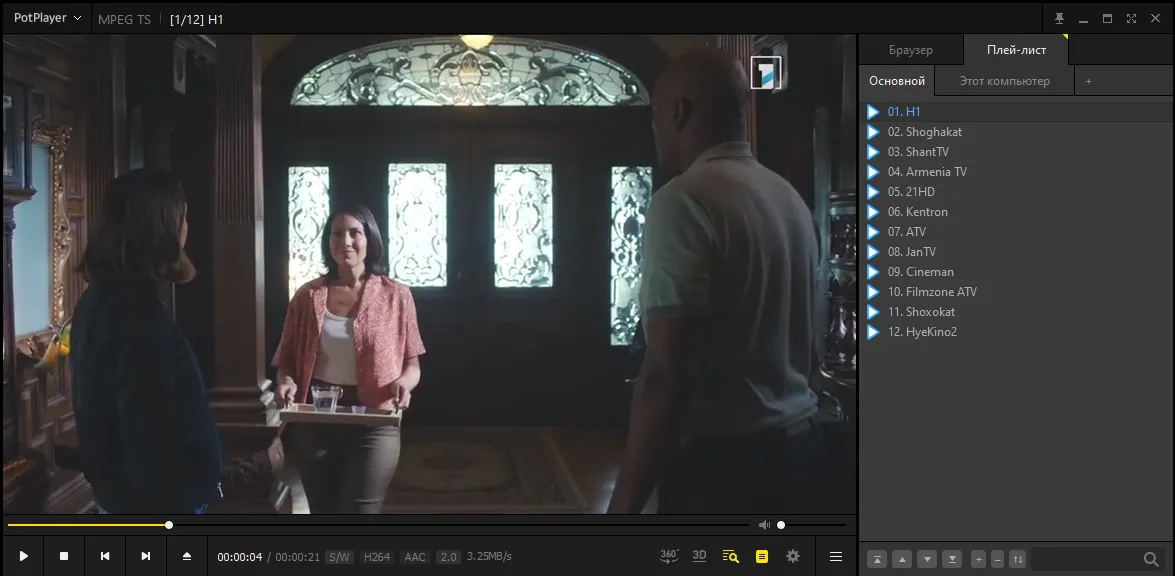Click the play icon beside 08. JanTV
The image size is (1175, 576).
pos(873,252)
